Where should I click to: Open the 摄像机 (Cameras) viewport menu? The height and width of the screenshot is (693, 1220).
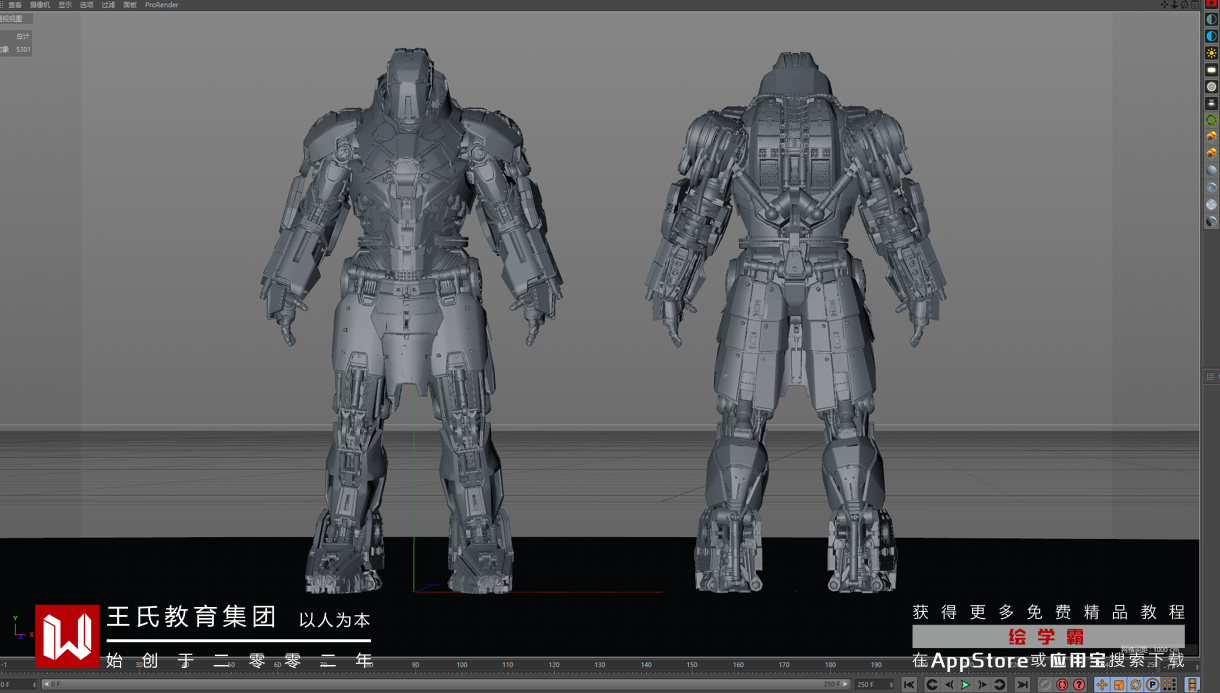point(38,5)
